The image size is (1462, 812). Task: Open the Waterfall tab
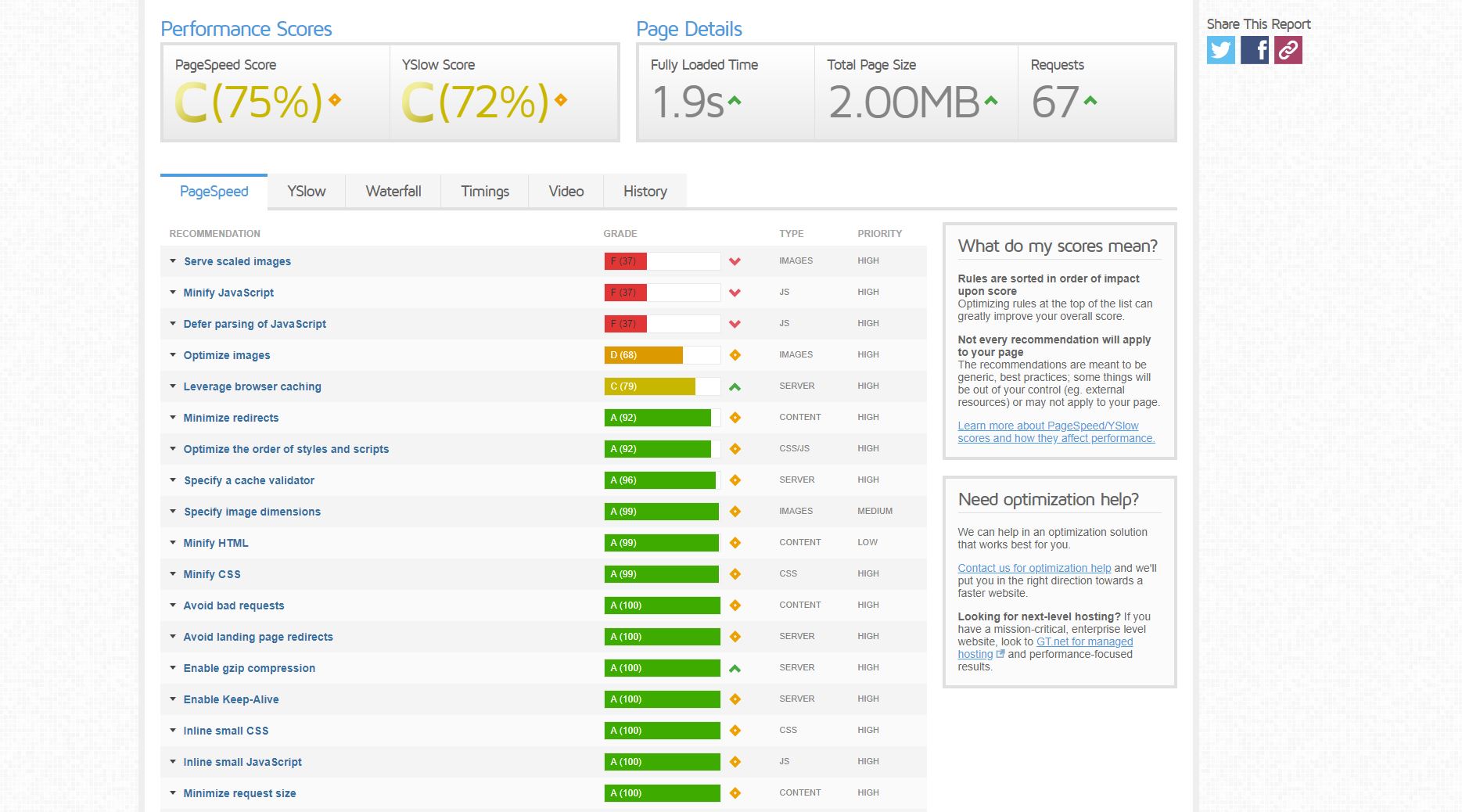coord(393,192)
